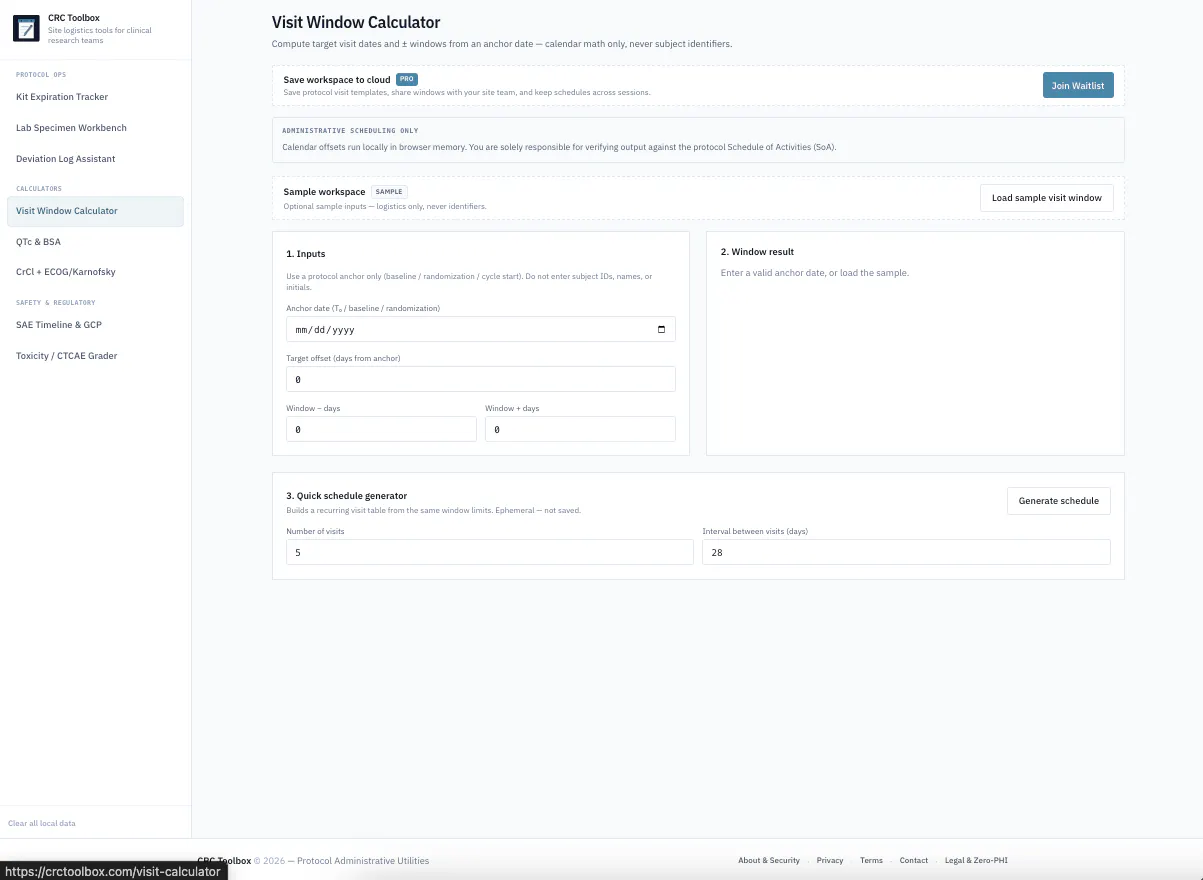Open Contact footer link
Screen dimensions: 1203x880
(x=914, y=860)
